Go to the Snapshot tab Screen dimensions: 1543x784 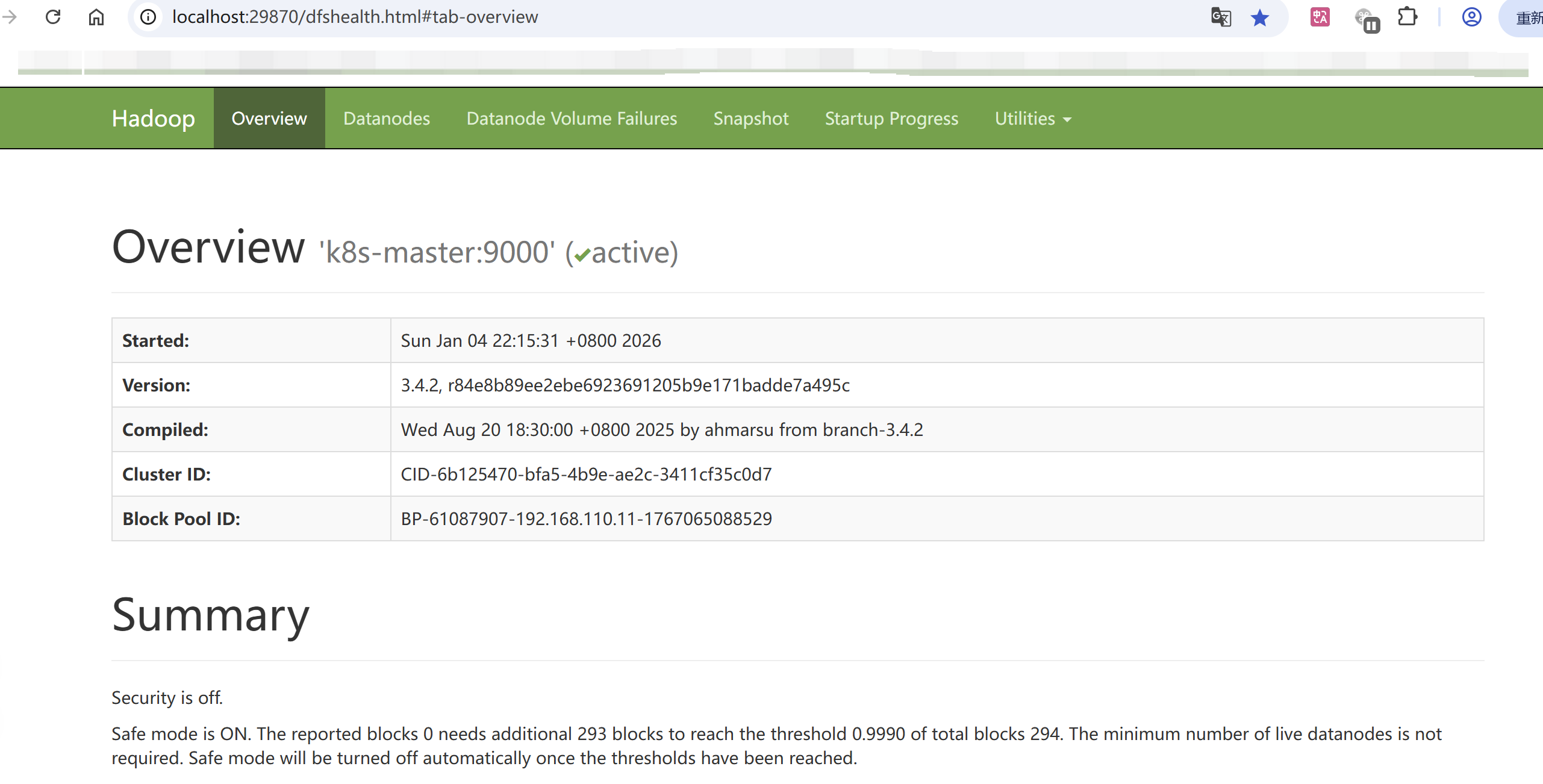[x=750, y=119]
